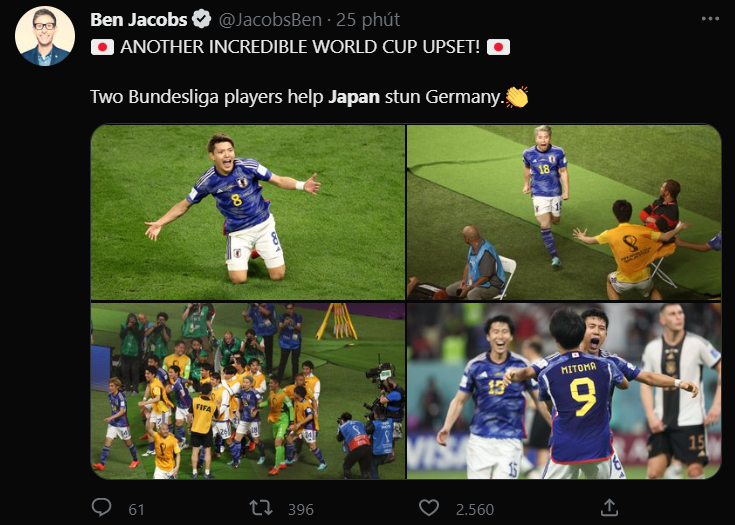
Task: Click the bold word "Japan" in the tweet
Action: [354, 97]
